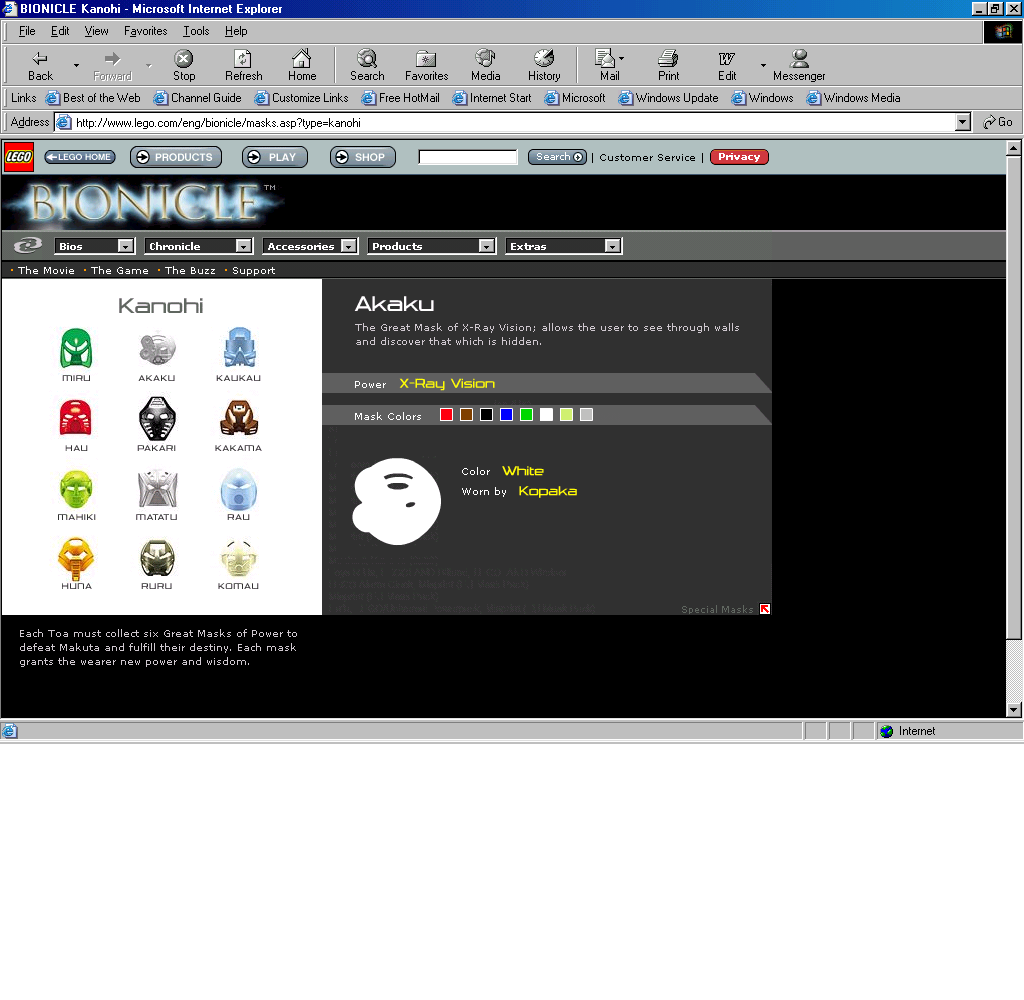1024x1000 pixels.
Task: Open the File menu
Action: [x=27, y=31]
